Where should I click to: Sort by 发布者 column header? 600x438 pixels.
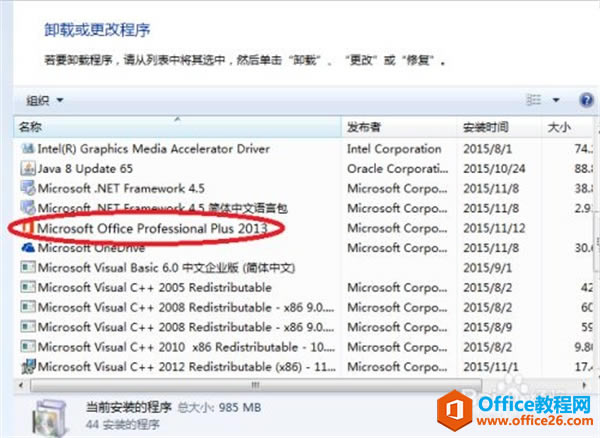tap(399, 127)
